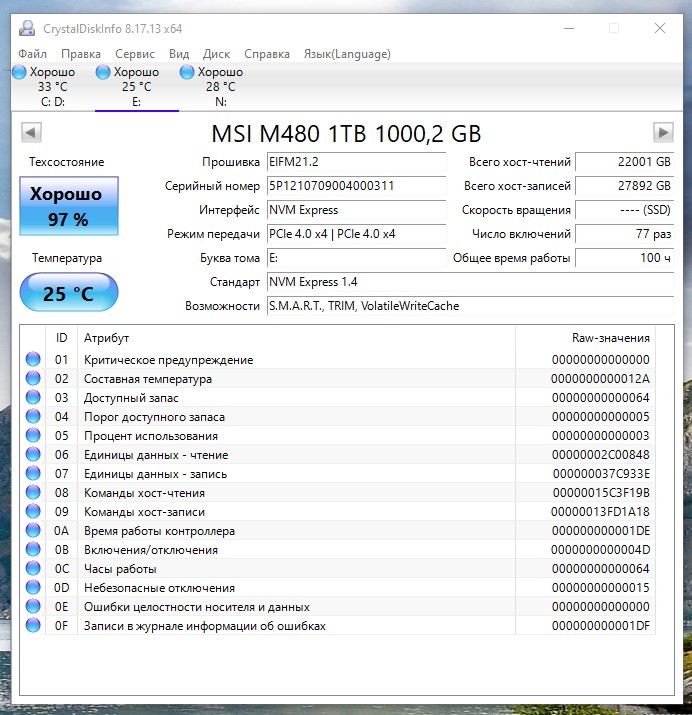Click raw value 000000037C933E
The image size is (692, 715).
point(601,474)
